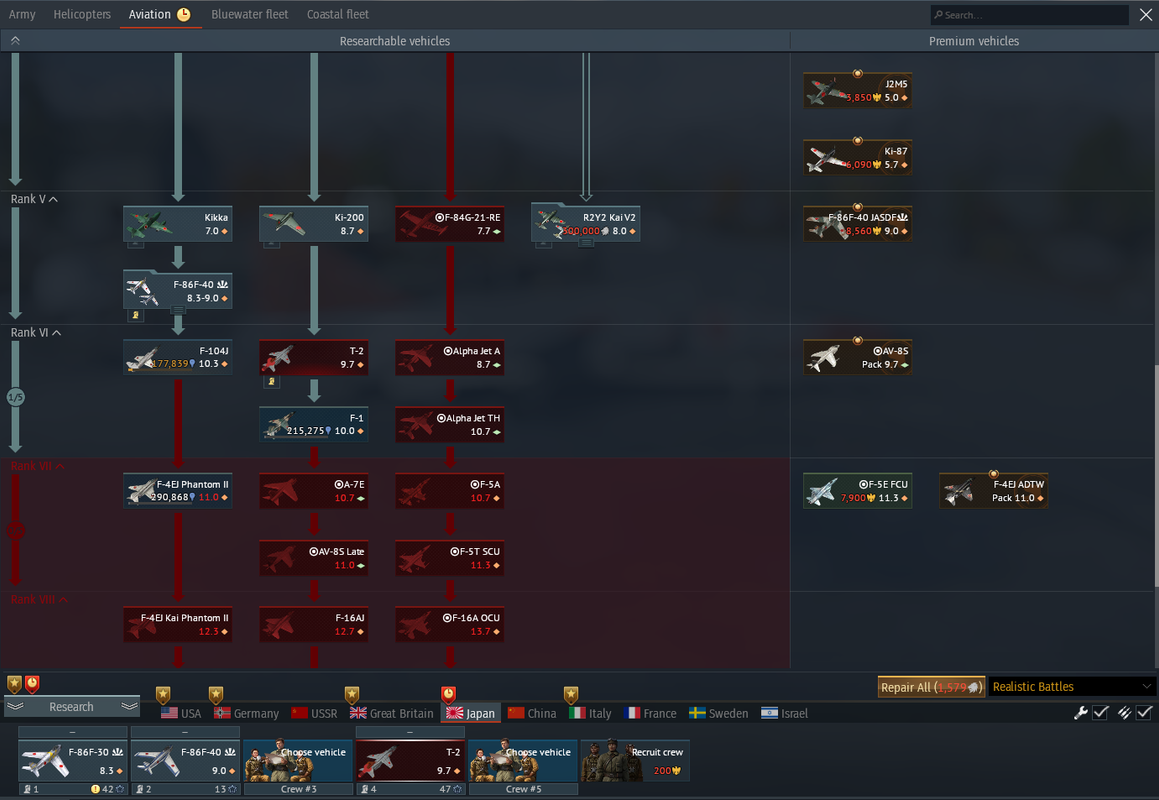The image size is (1159, 800).
Task: Click the Alpha Jet TH vehicle card
Action: coord(449,424)
